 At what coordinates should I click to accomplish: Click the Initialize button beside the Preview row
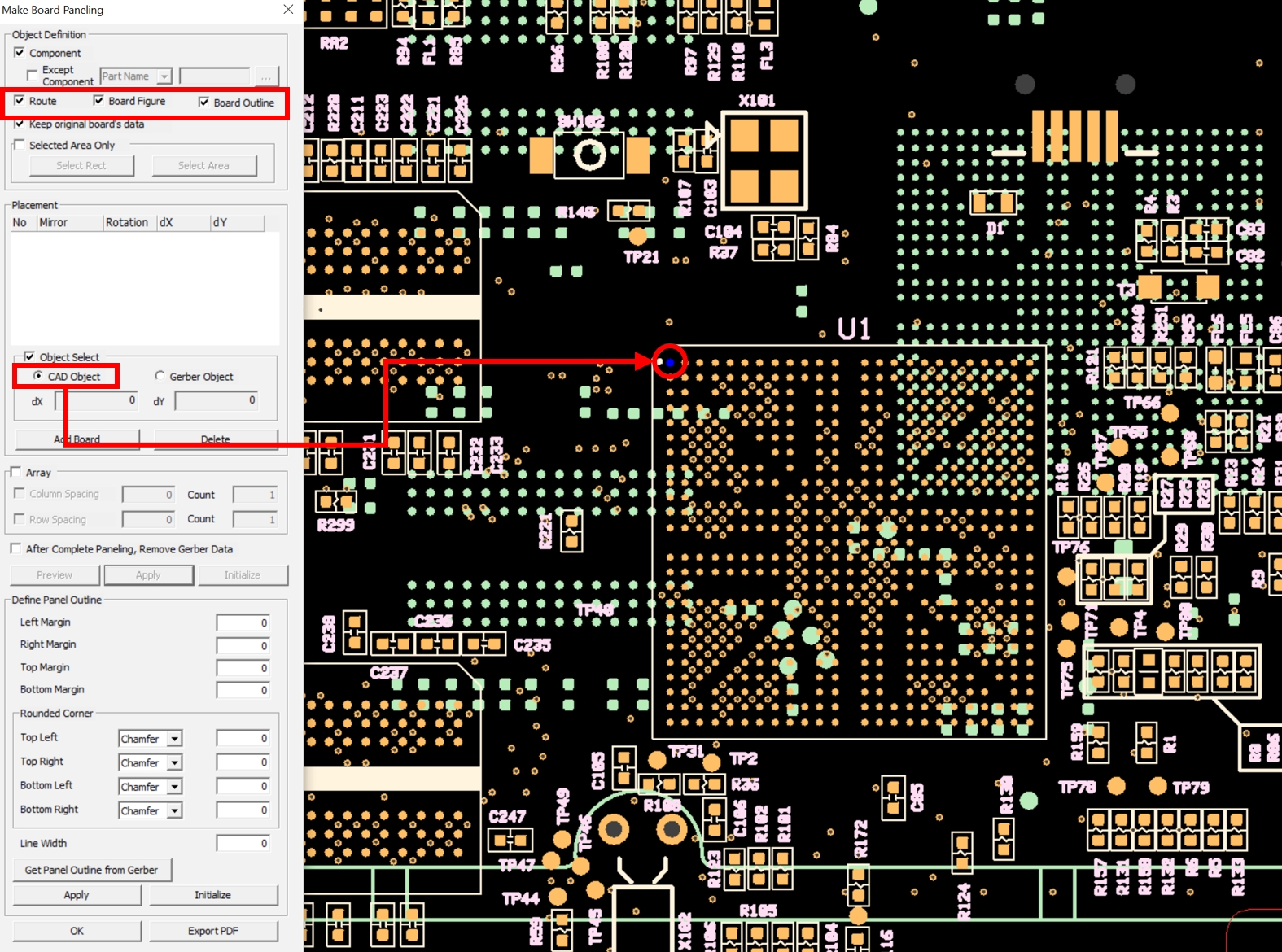(x=243, y=575)
